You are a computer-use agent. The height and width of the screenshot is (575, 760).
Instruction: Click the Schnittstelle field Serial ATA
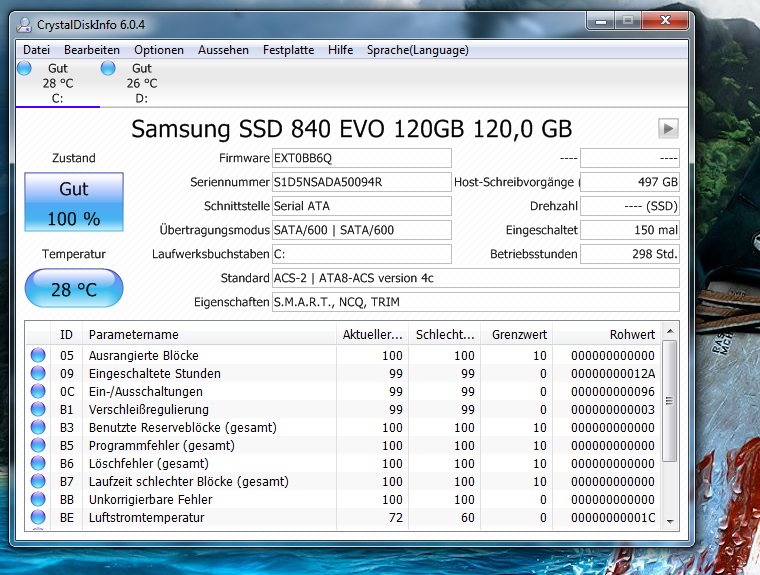[x=362, y=206]
